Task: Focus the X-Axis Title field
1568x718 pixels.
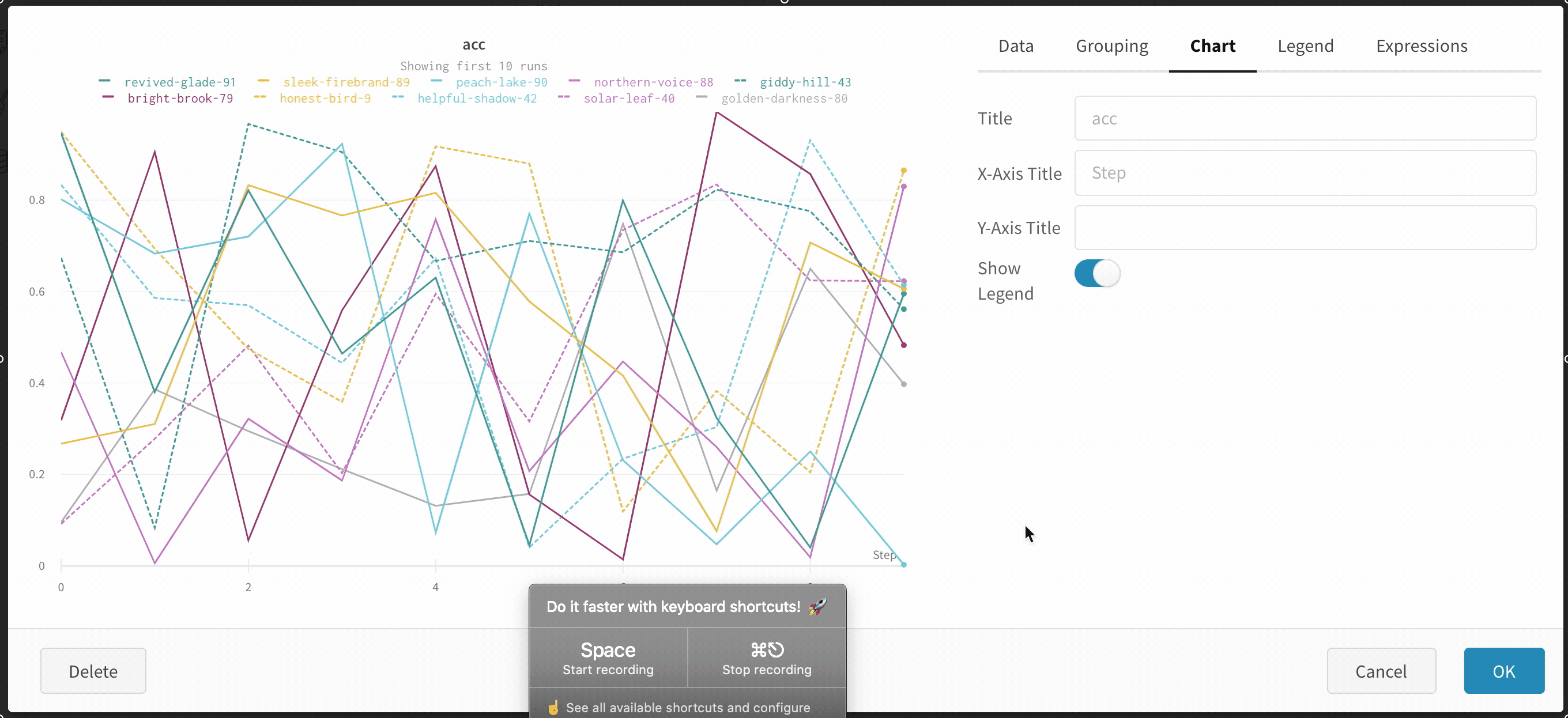Action: 1305,173
